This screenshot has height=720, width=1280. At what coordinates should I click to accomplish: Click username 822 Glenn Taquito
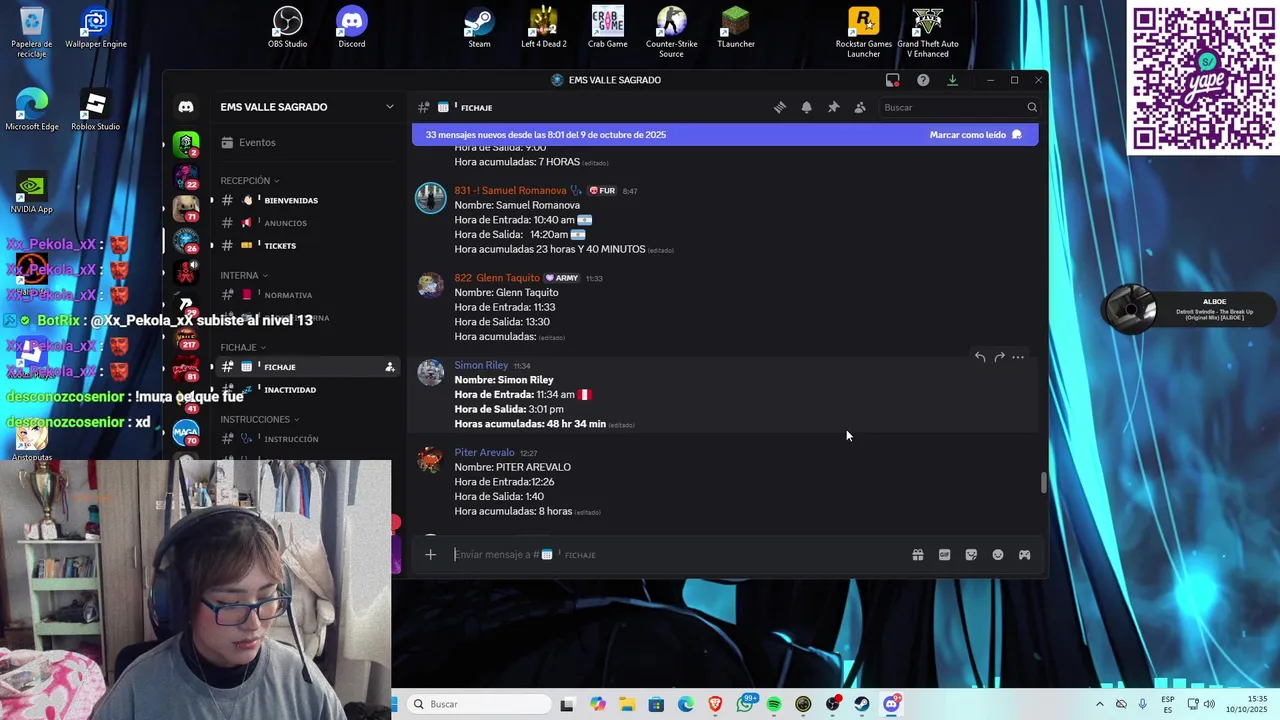tap(497, 278)
